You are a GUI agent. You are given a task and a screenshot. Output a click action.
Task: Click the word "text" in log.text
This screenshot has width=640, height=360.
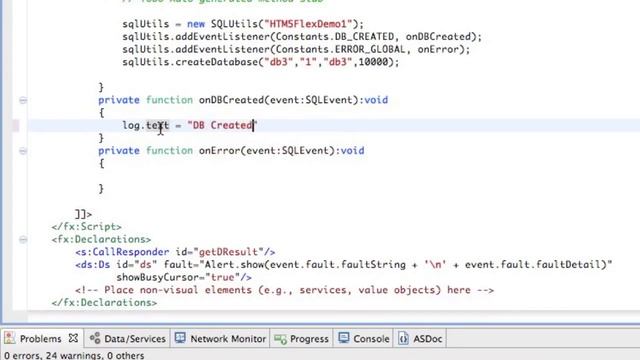(x=158, y=125)
